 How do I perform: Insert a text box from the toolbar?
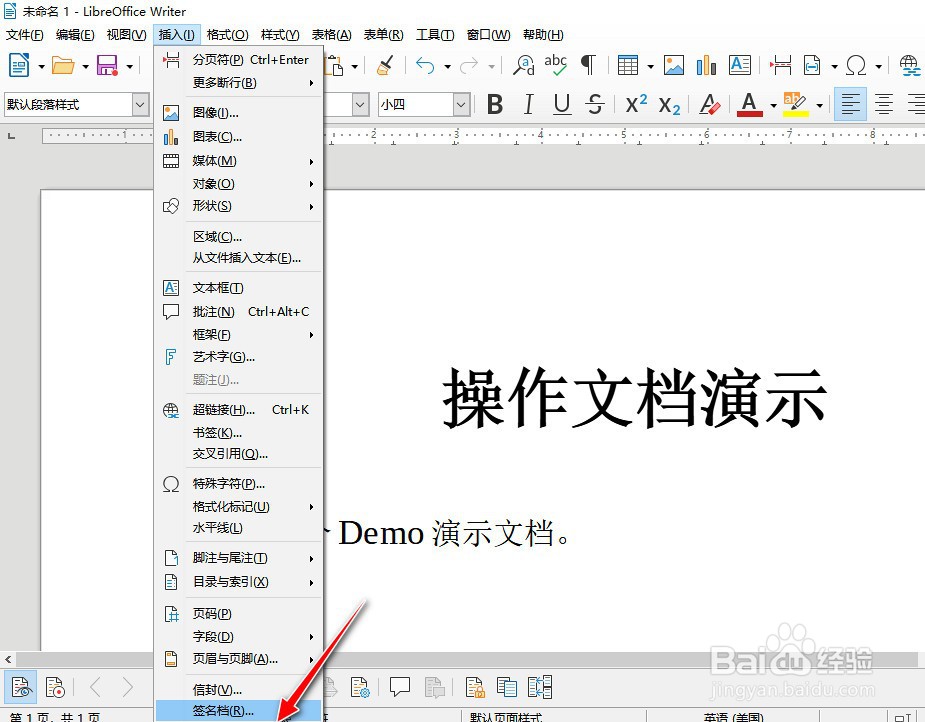tap(740, 65)
